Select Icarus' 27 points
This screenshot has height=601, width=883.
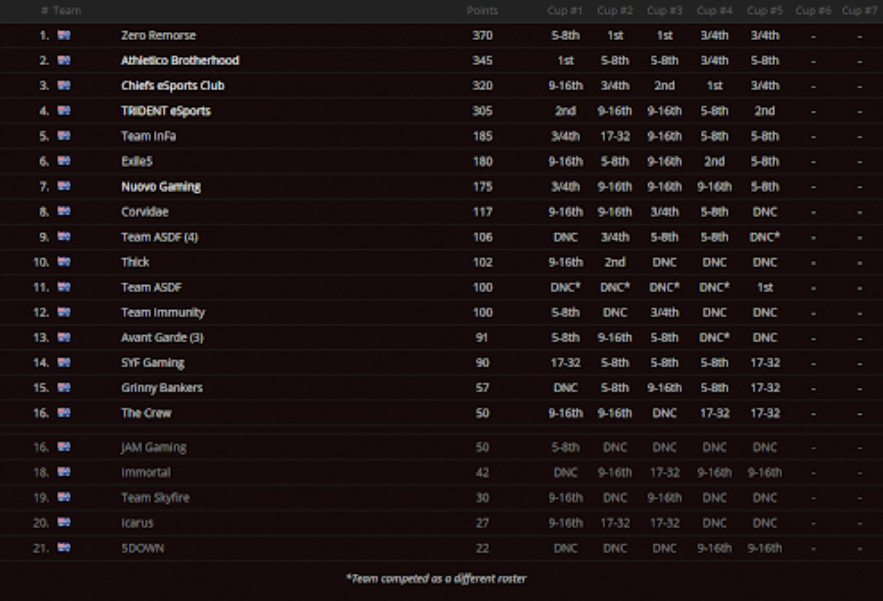482,523
